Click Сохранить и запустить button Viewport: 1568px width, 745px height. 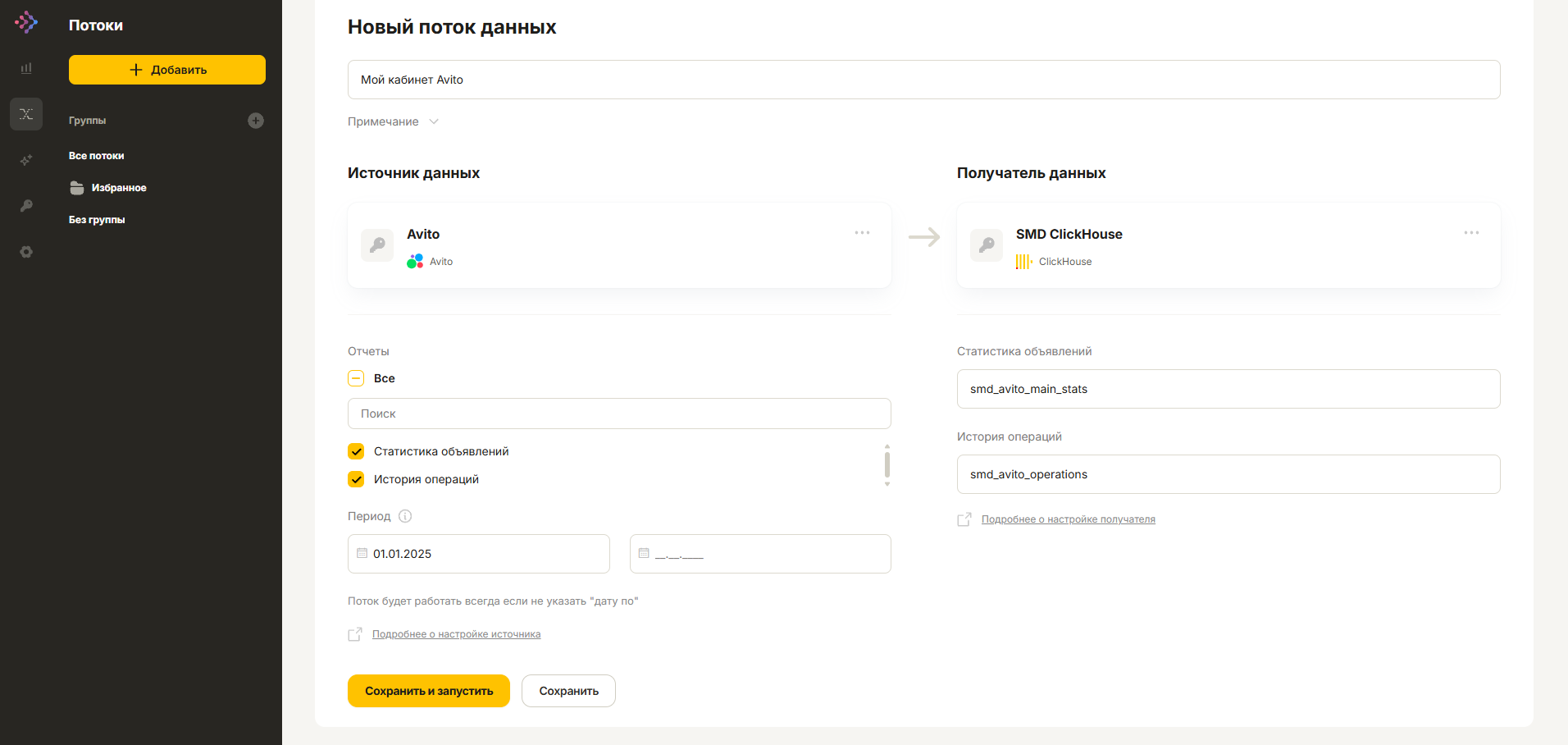[x=429, y=691]
